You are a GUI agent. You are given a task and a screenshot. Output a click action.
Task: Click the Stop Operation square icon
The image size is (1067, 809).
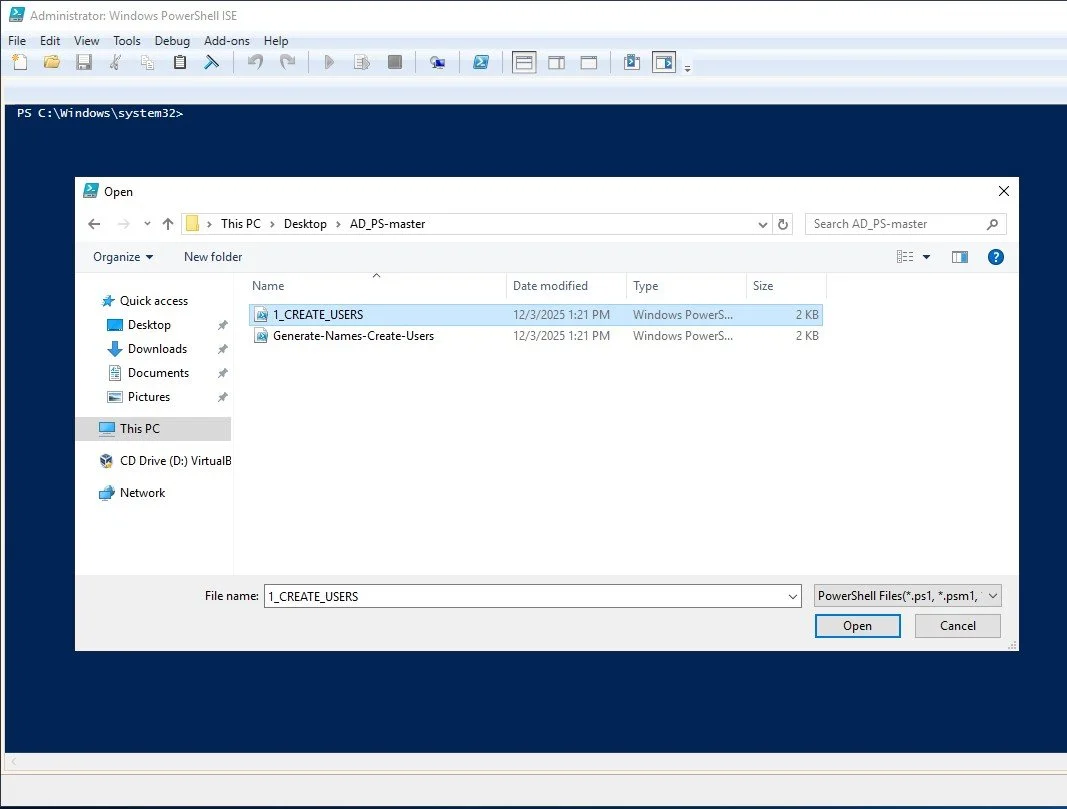point(395,63)
